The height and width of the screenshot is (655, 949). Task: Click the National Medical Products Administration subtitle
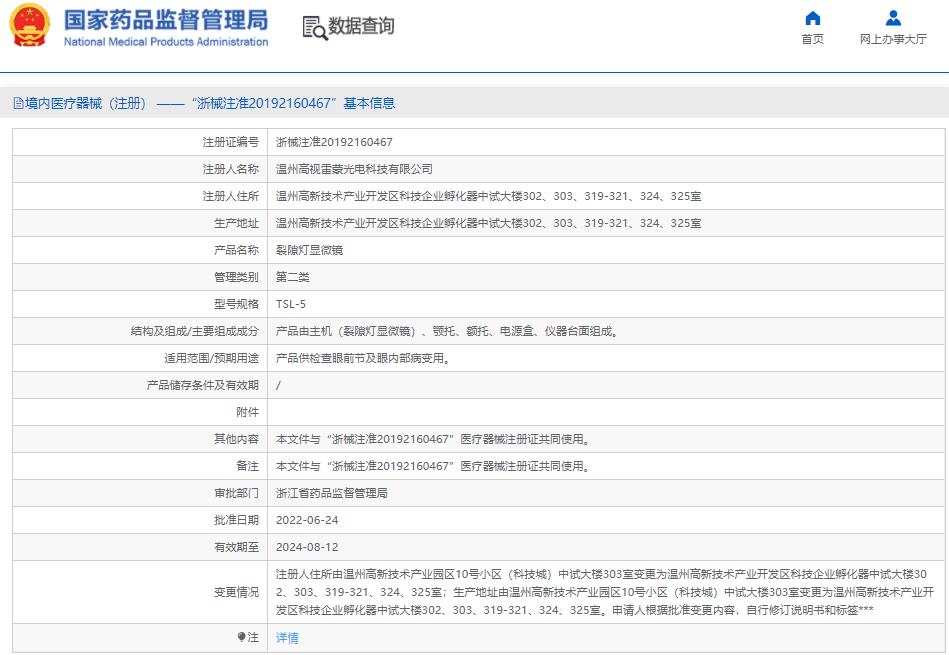pyautogui.click(x=166, y=42)
